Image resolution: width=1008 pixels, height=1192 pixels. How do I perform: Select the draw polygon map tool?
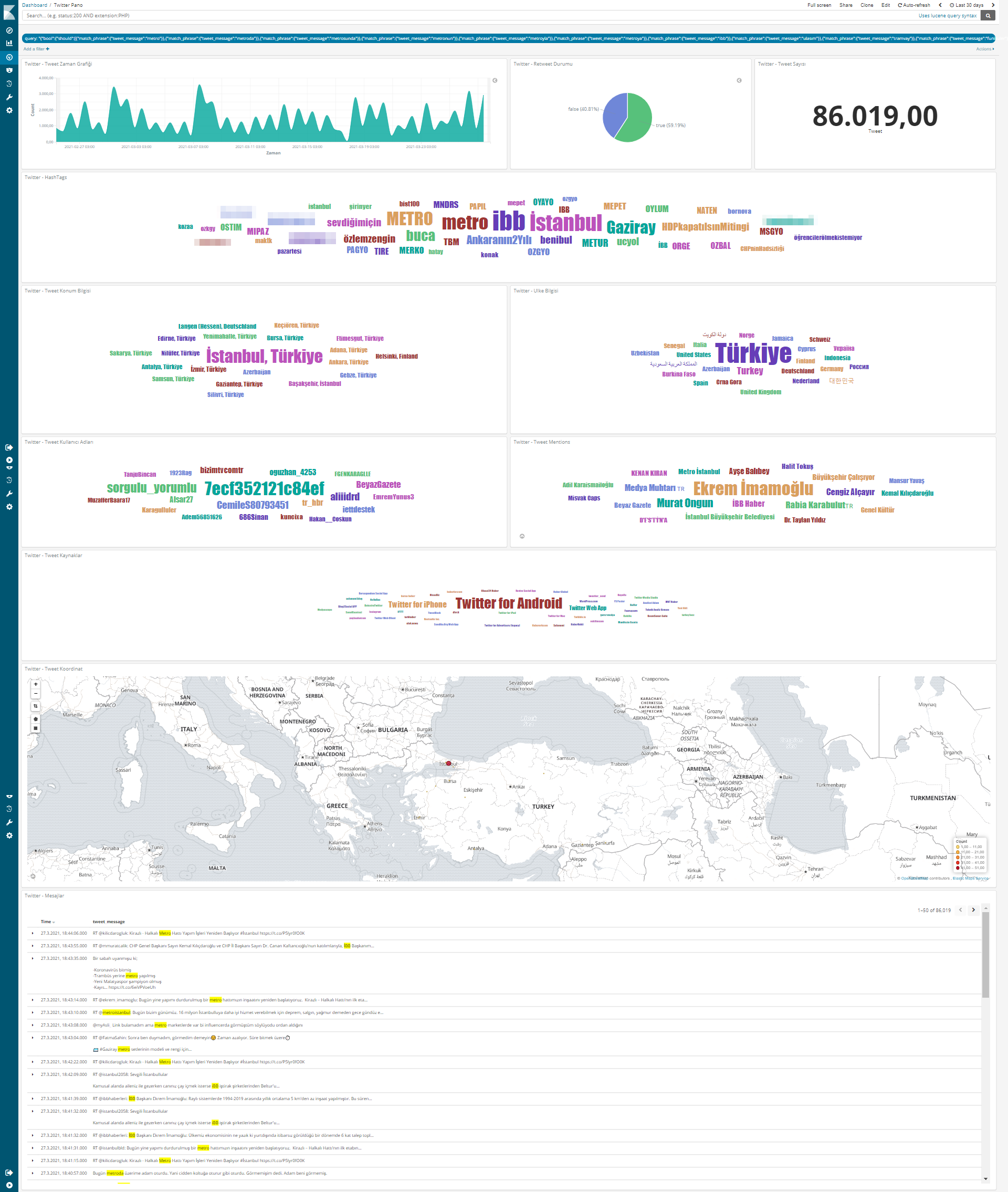[x=35, y=719]
